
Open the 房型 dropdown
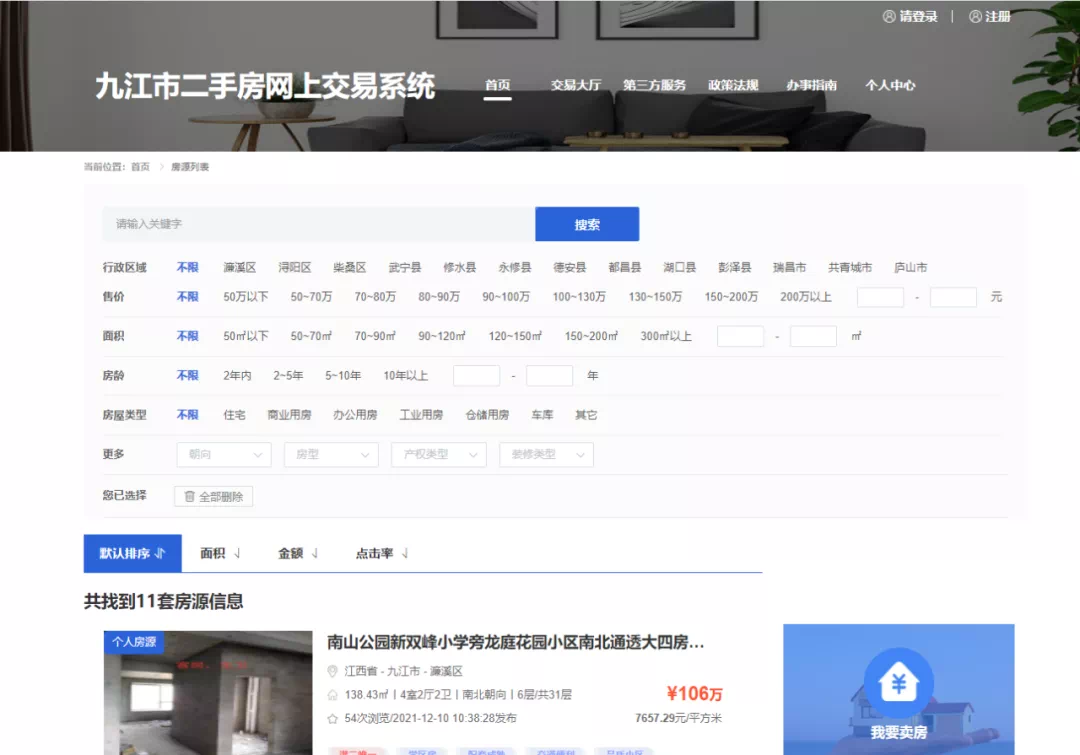pos(331,455)
